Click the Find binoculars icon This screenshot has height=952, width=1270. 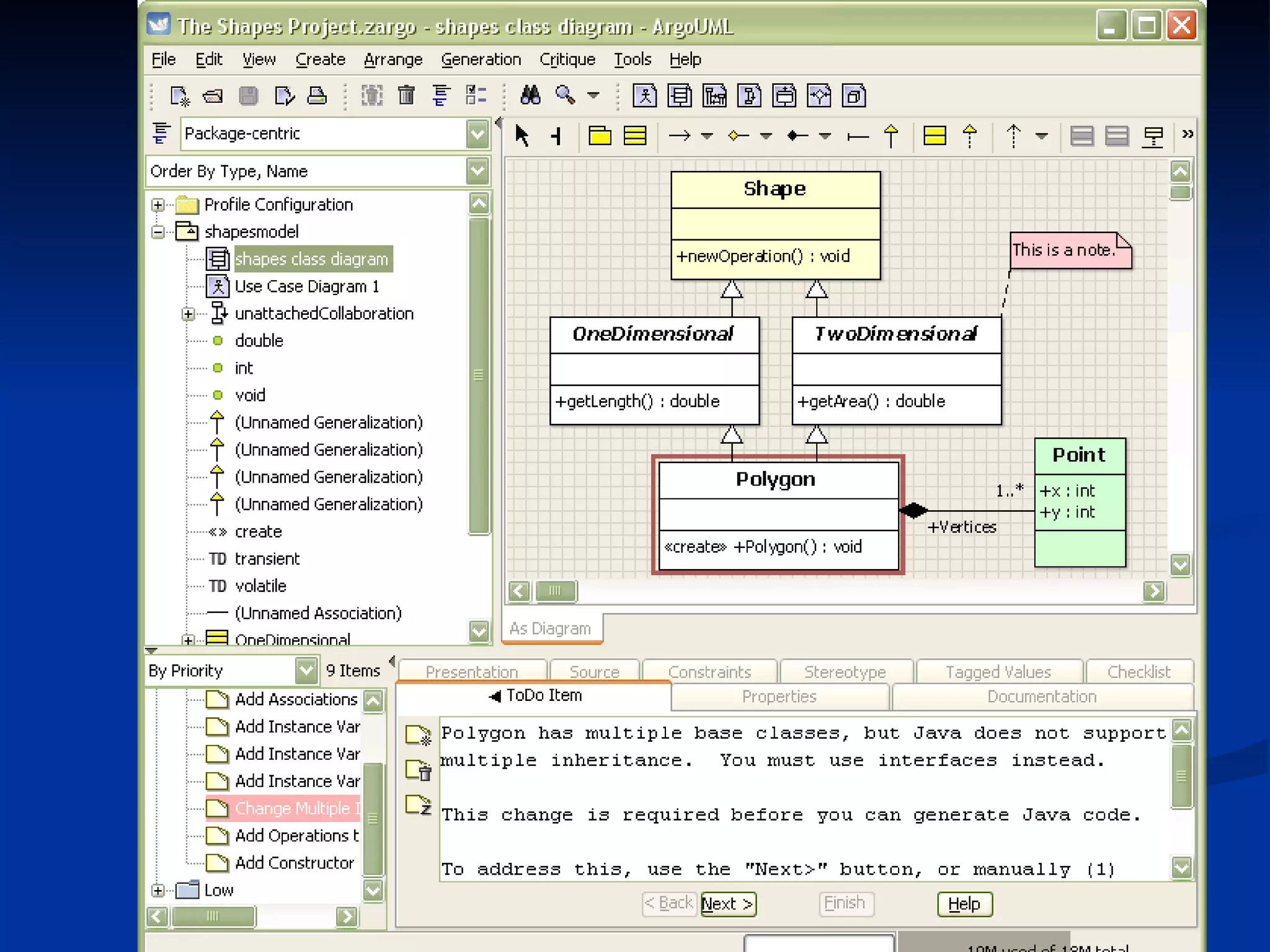[530, 95]
